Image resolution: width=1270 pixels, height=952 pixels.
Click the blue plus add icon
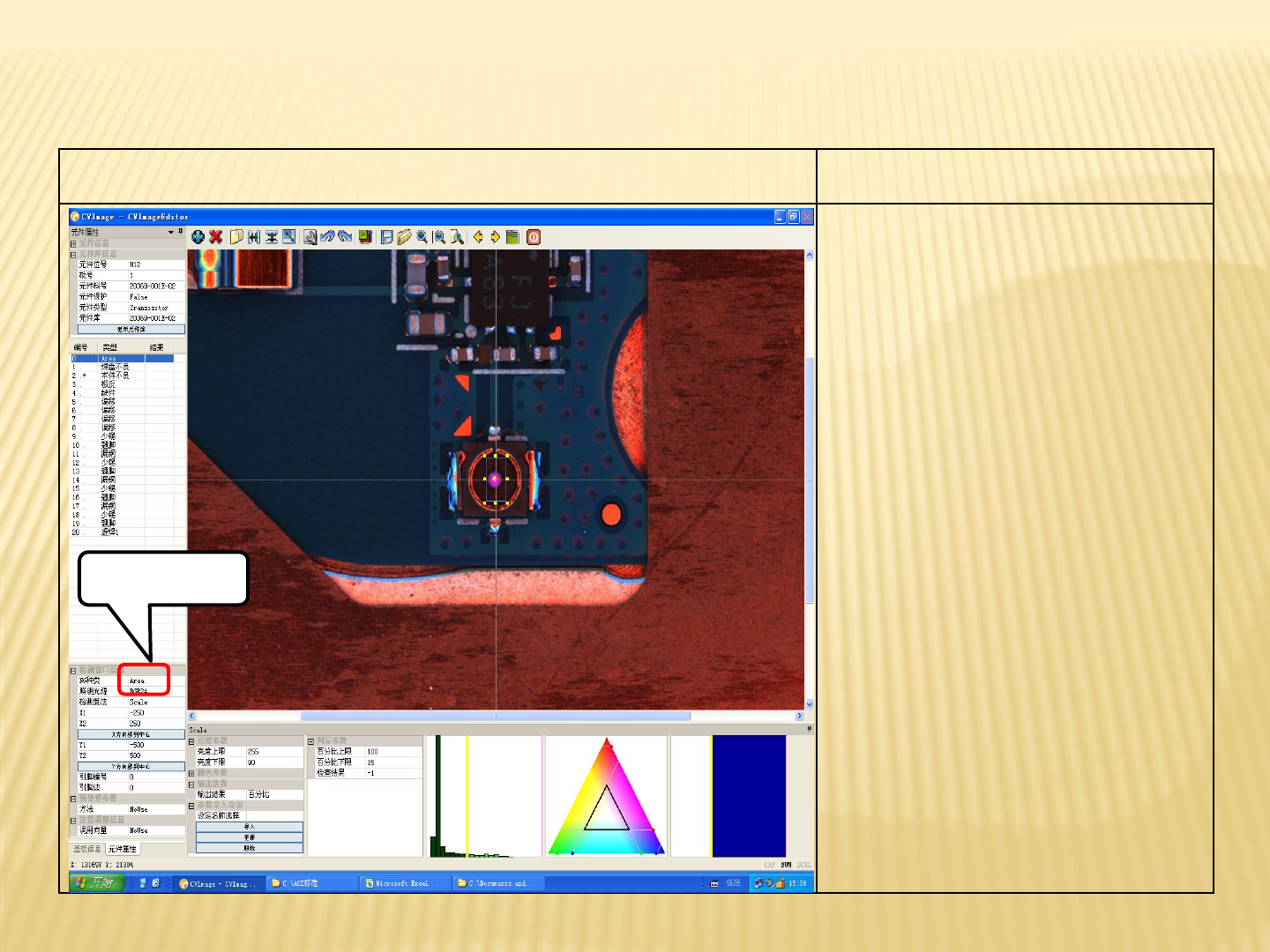[x=198, y=237]
